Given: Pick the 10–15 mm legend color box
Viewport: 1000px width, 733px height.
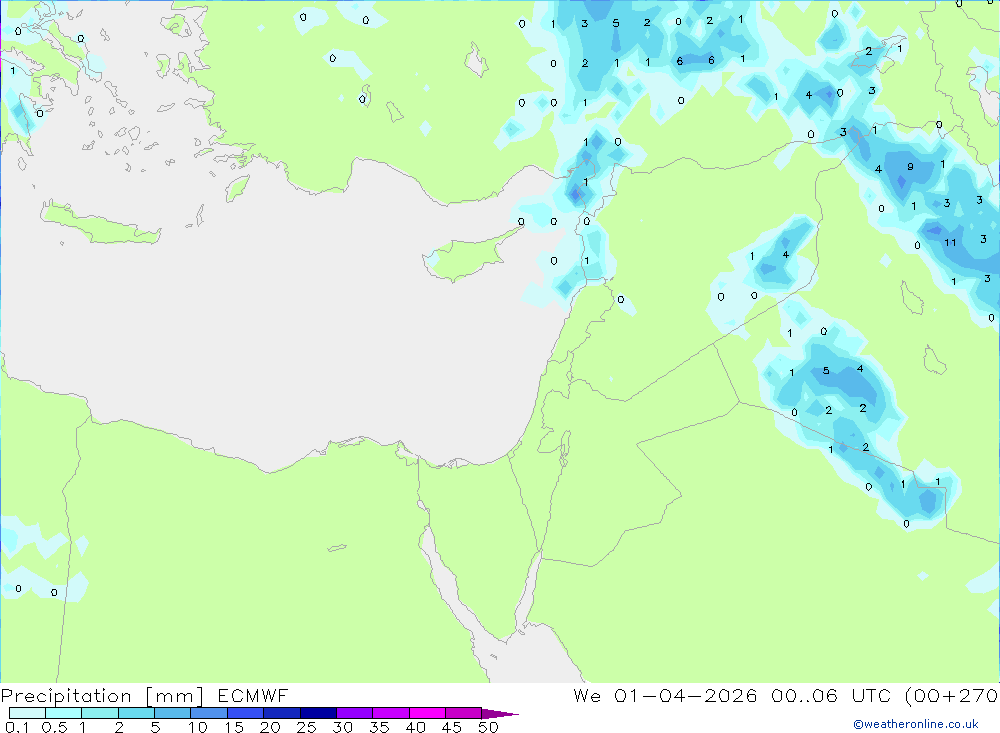Looking at the screenshot, I should (209, 713).
